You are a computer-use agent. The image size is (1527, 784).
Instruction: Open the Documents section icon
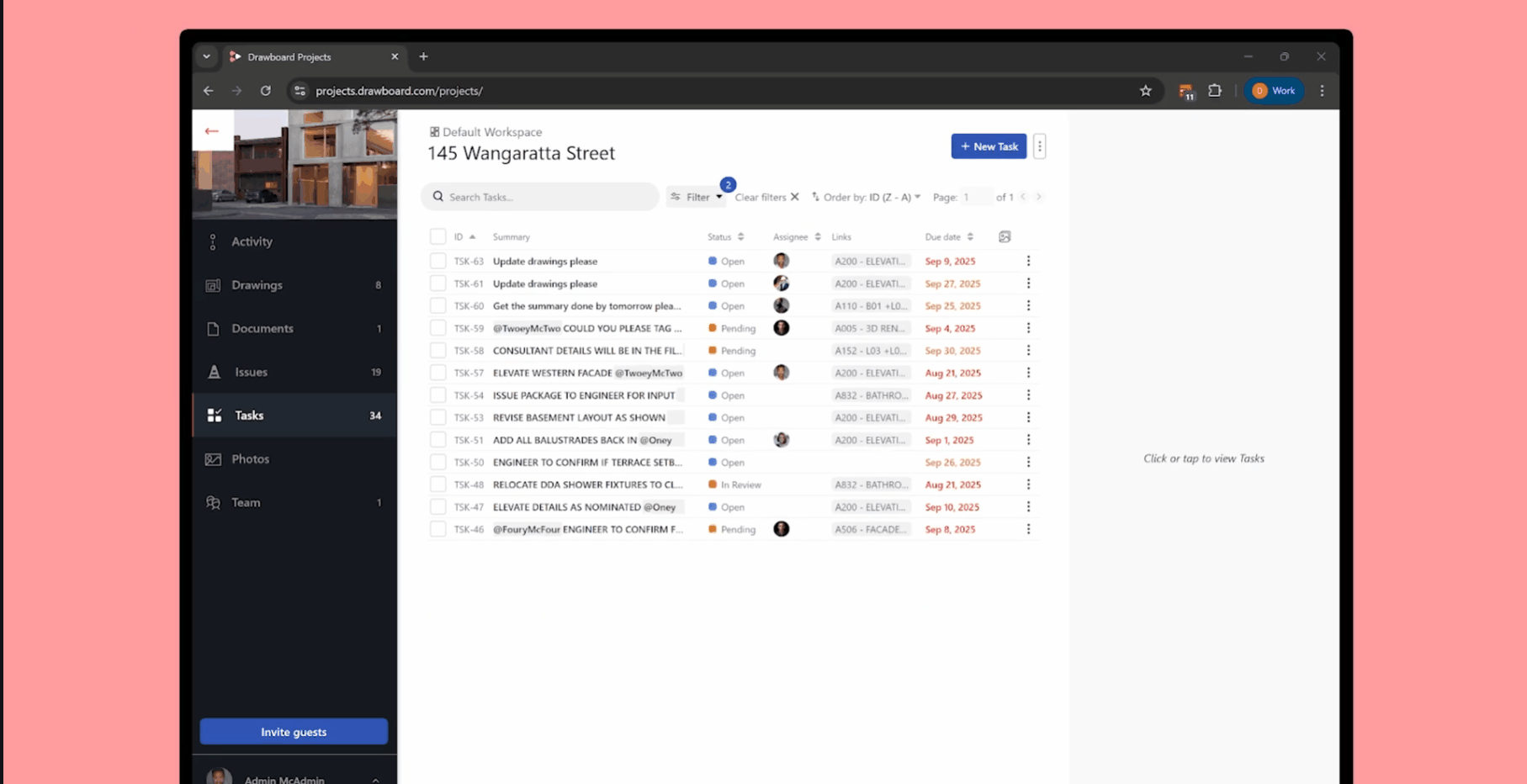tap(213, 329)
